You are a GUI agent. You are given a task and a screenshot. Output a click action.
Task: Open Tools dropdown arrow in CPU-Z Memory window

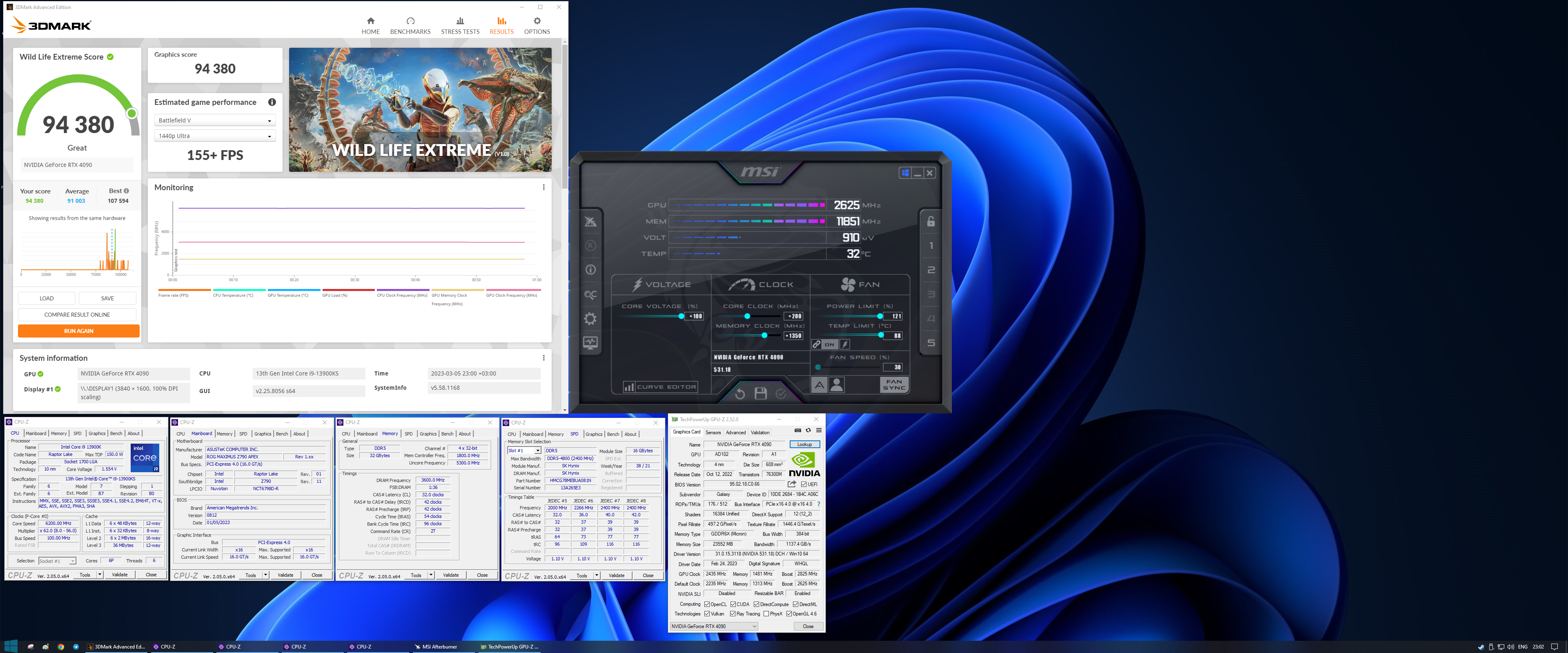pyautogui.click(x=431, y=575)
